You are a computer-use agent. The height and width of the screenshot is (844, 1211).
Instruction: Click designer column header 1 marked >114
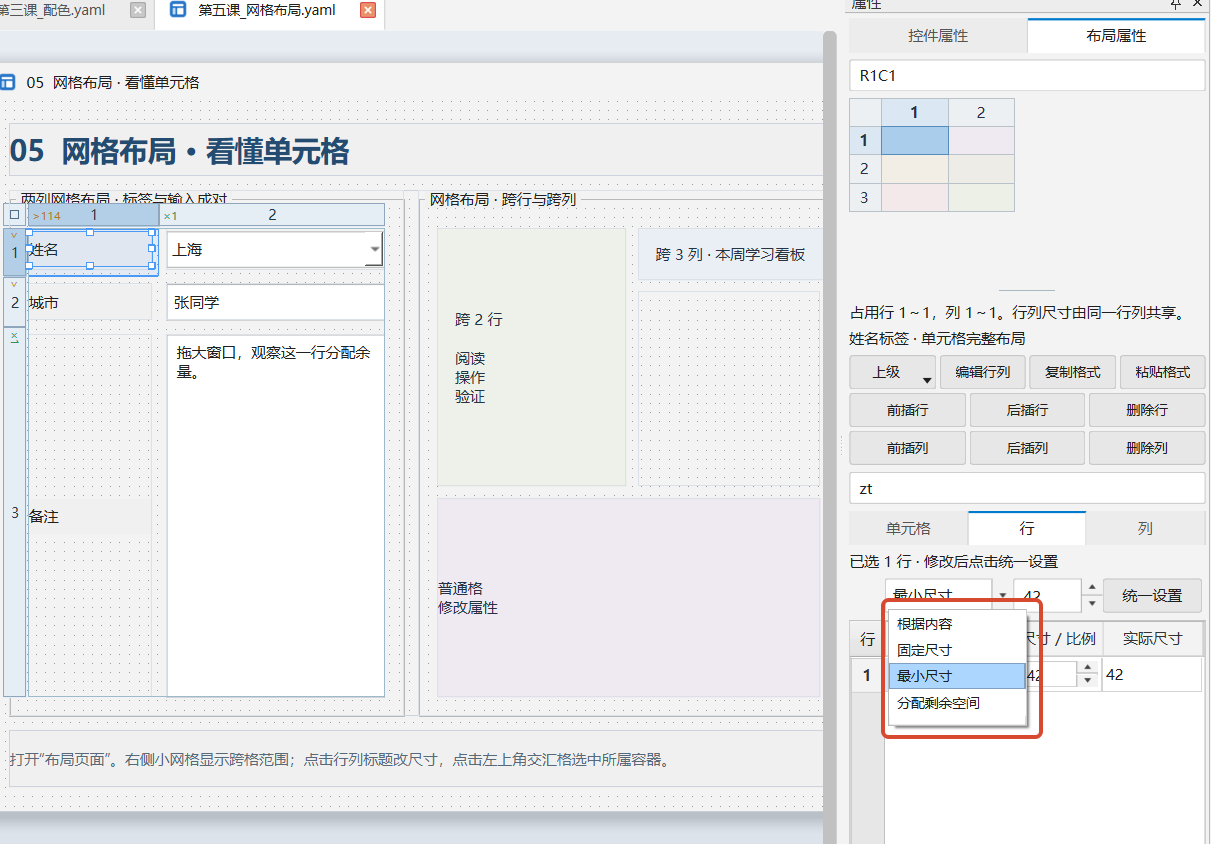click(93, 215)
